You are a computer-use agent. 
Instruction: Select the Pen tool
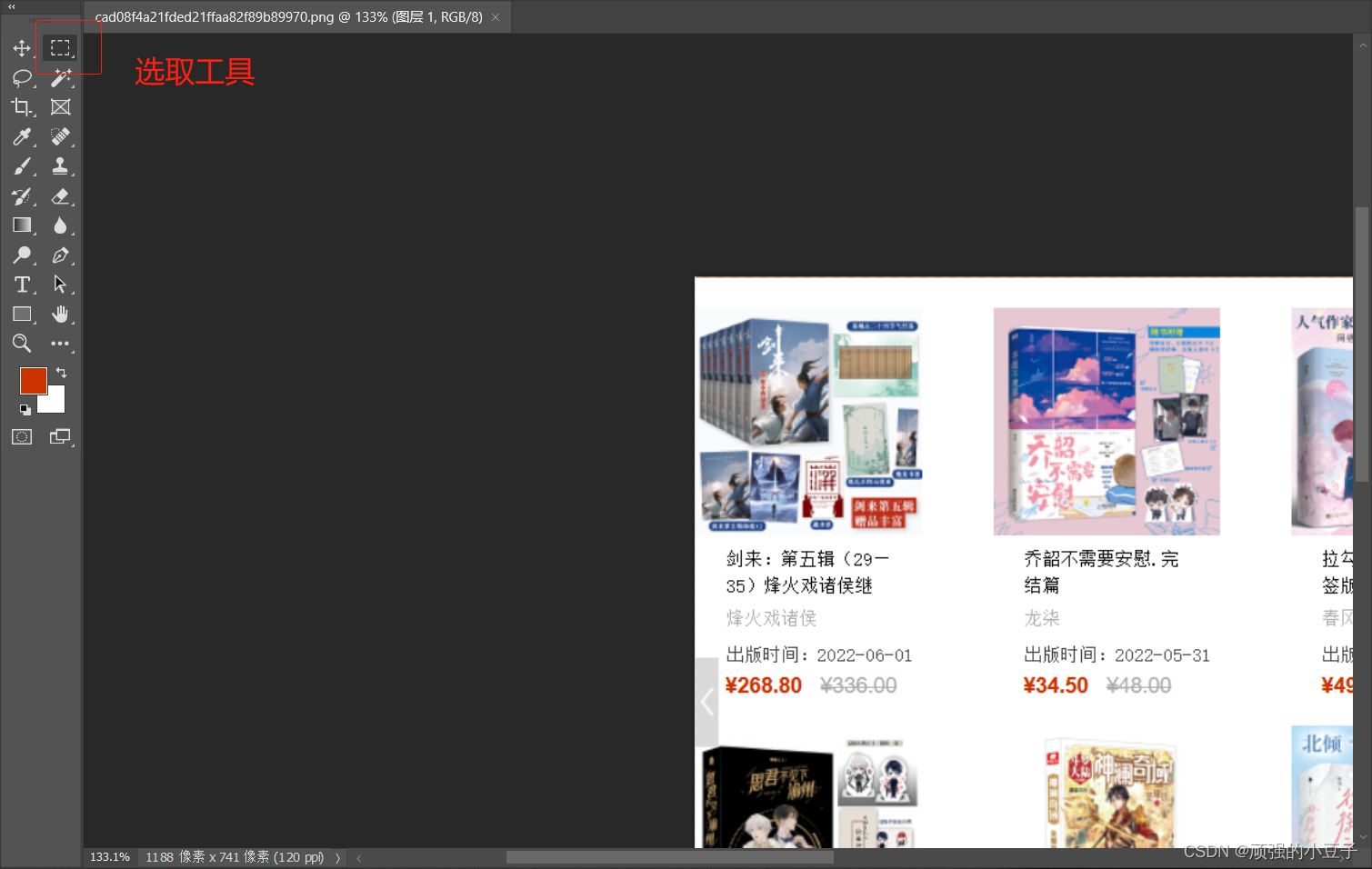60,255
